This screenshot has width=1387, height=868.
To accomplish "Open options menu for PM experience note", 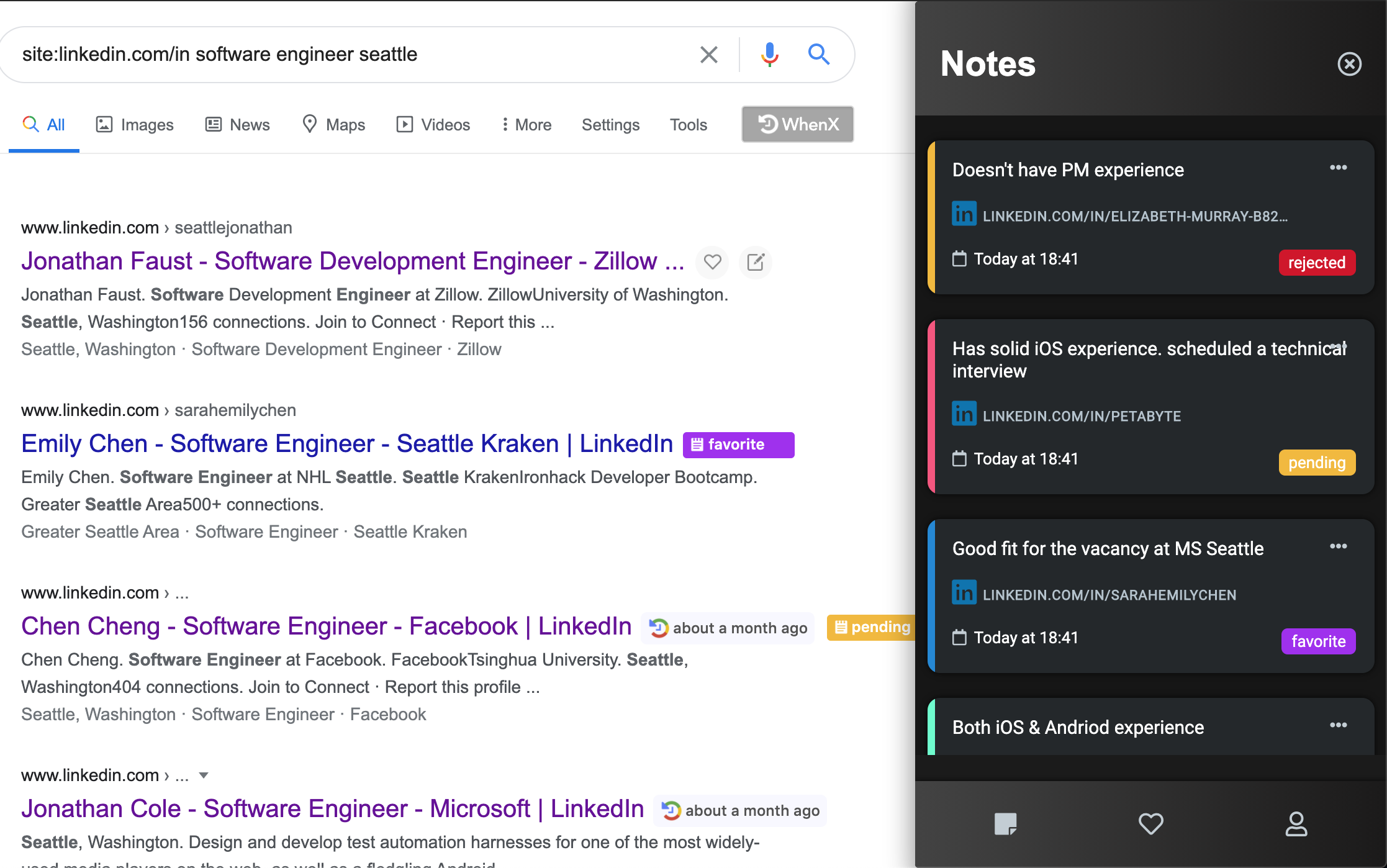I will pos(1338,168).
